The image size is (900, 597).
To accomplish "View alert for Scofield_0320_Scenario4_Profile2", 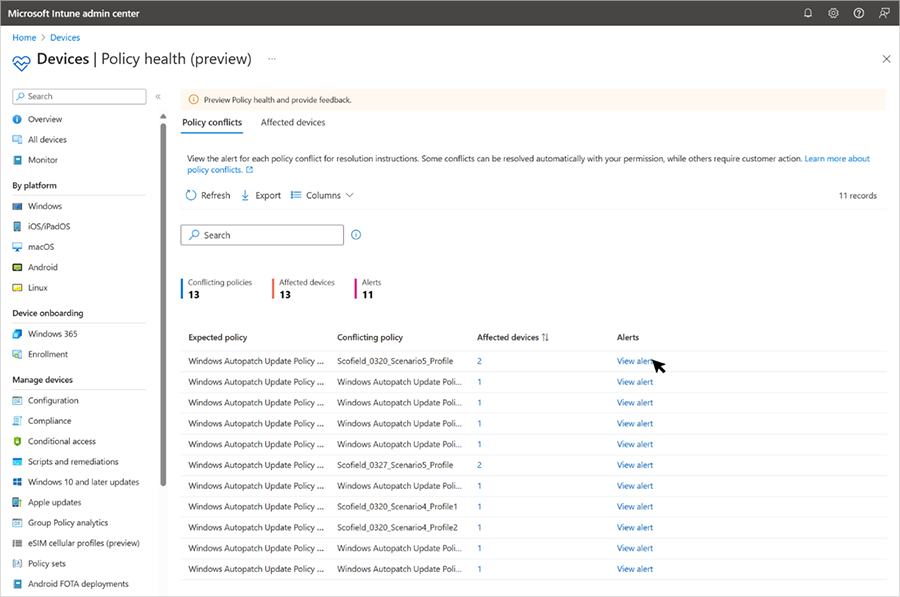I will 634,528.
